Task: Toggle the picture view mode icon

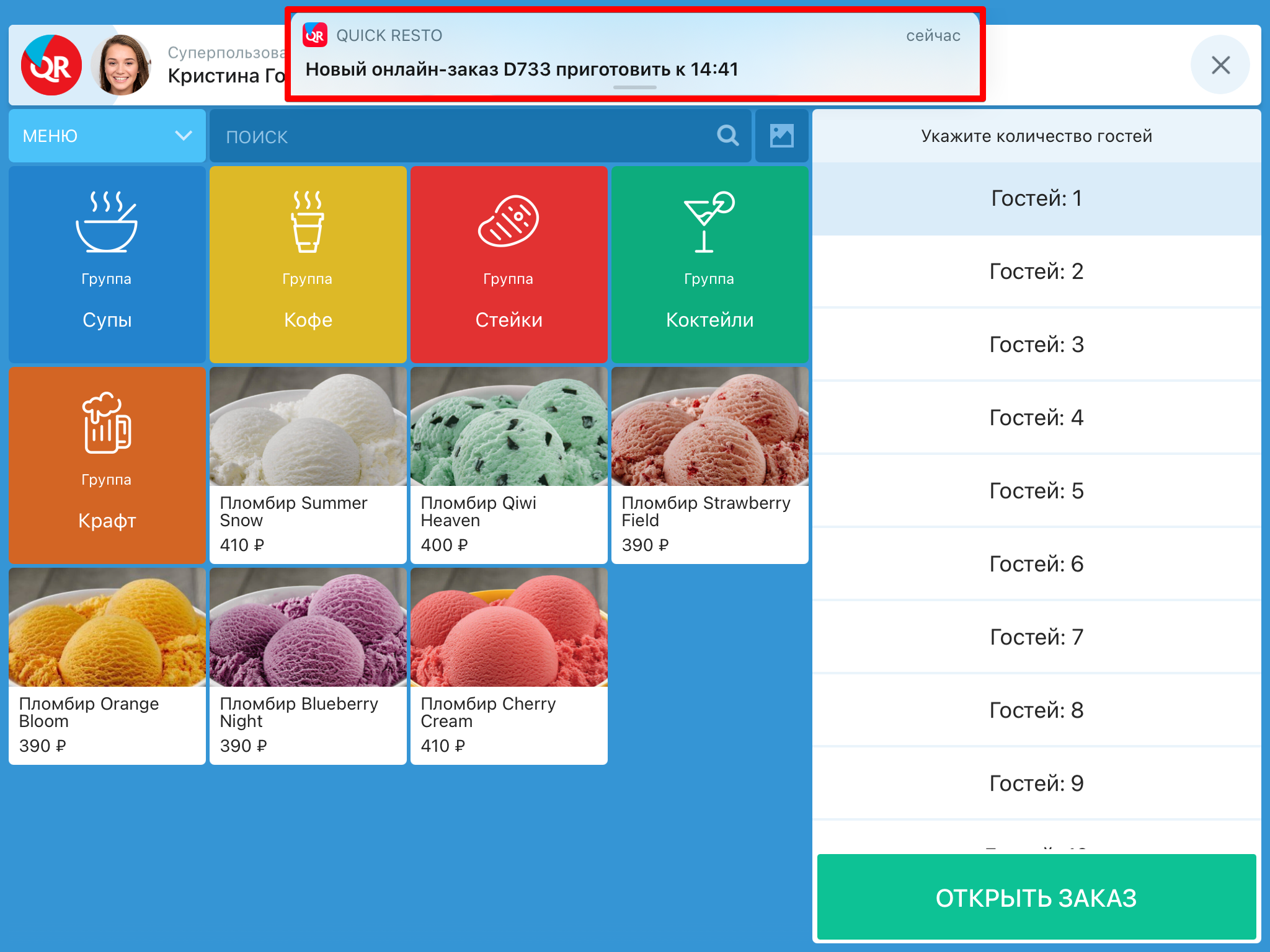Action: coord(781,135)
